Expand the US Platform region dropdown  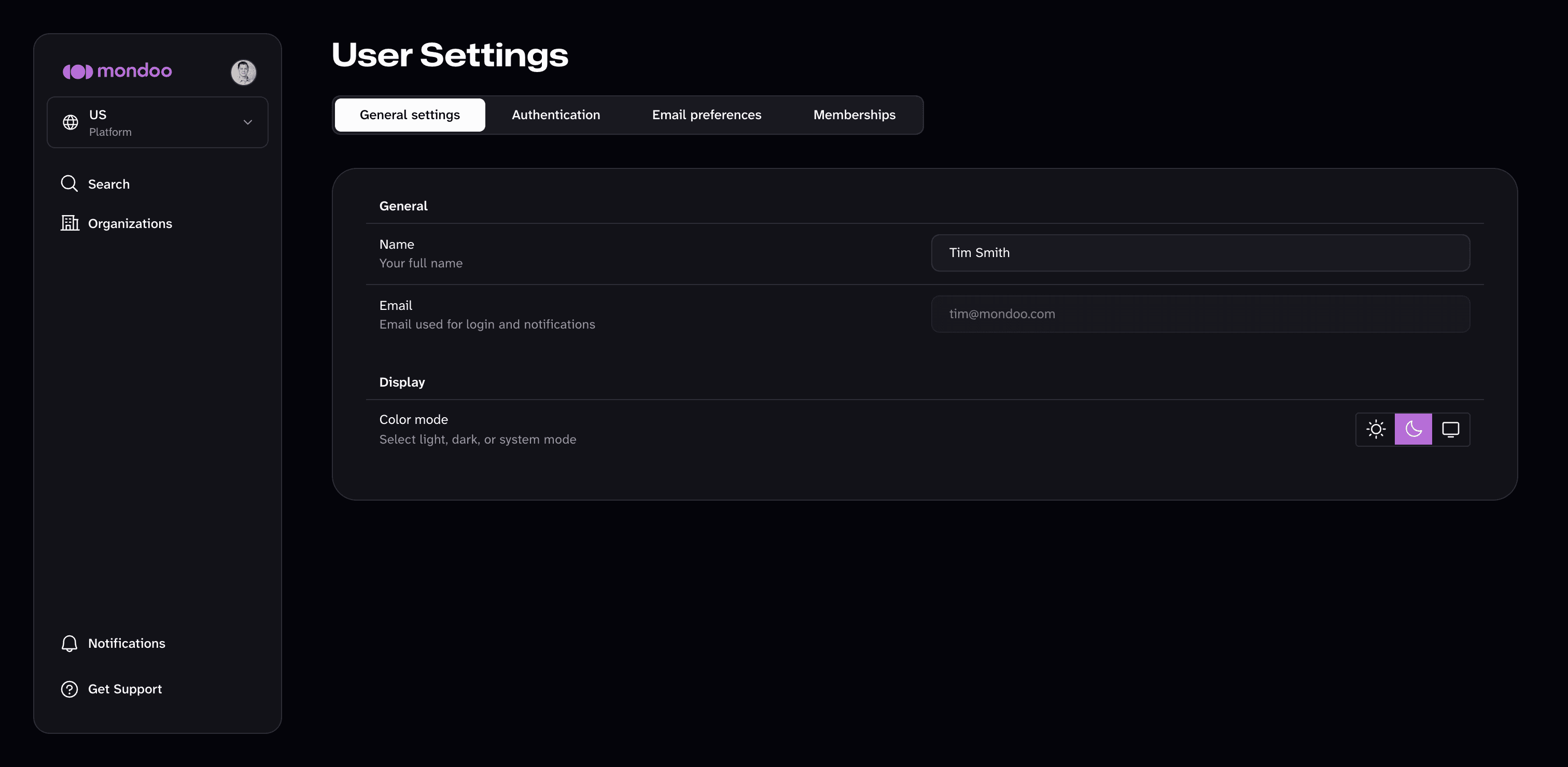click(x=158, y=122)
